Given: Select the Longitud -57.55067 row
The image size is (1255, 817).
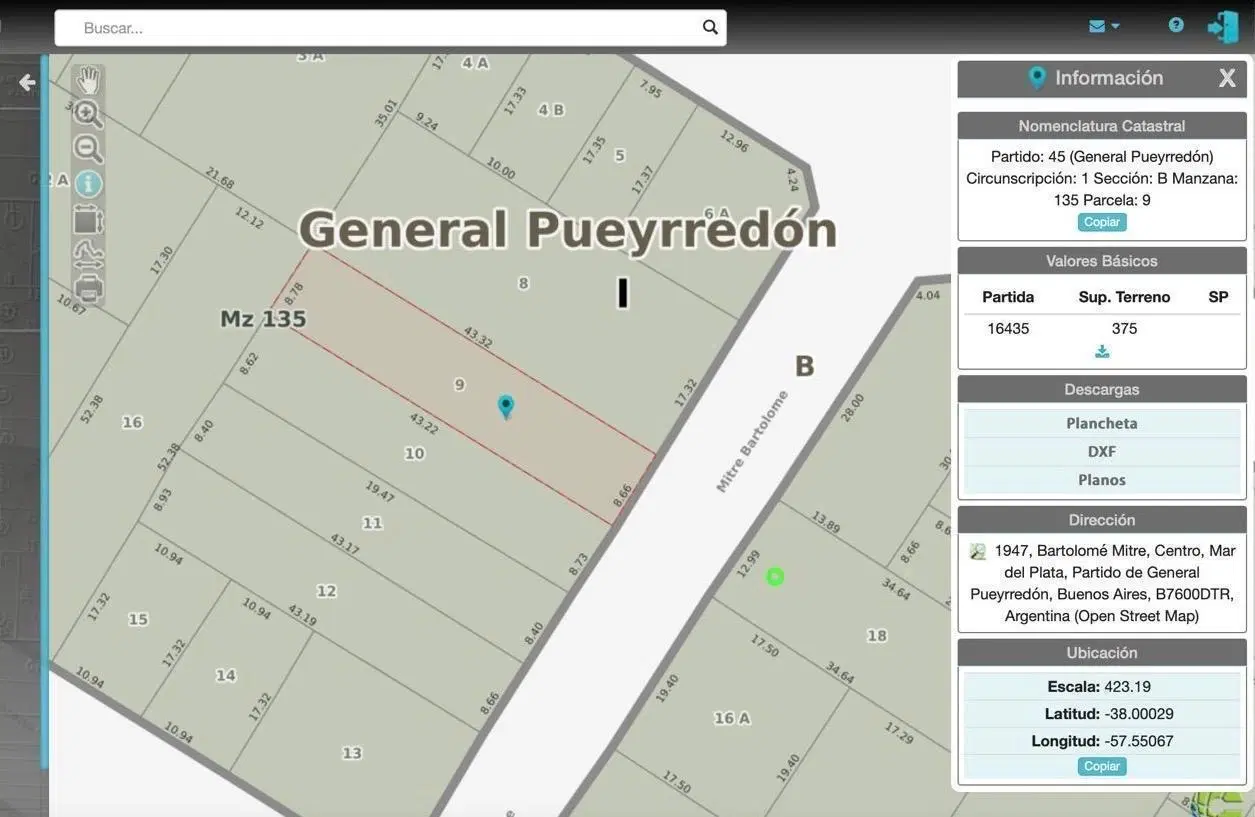Looking at the screenshot, I should [1102, 741].
